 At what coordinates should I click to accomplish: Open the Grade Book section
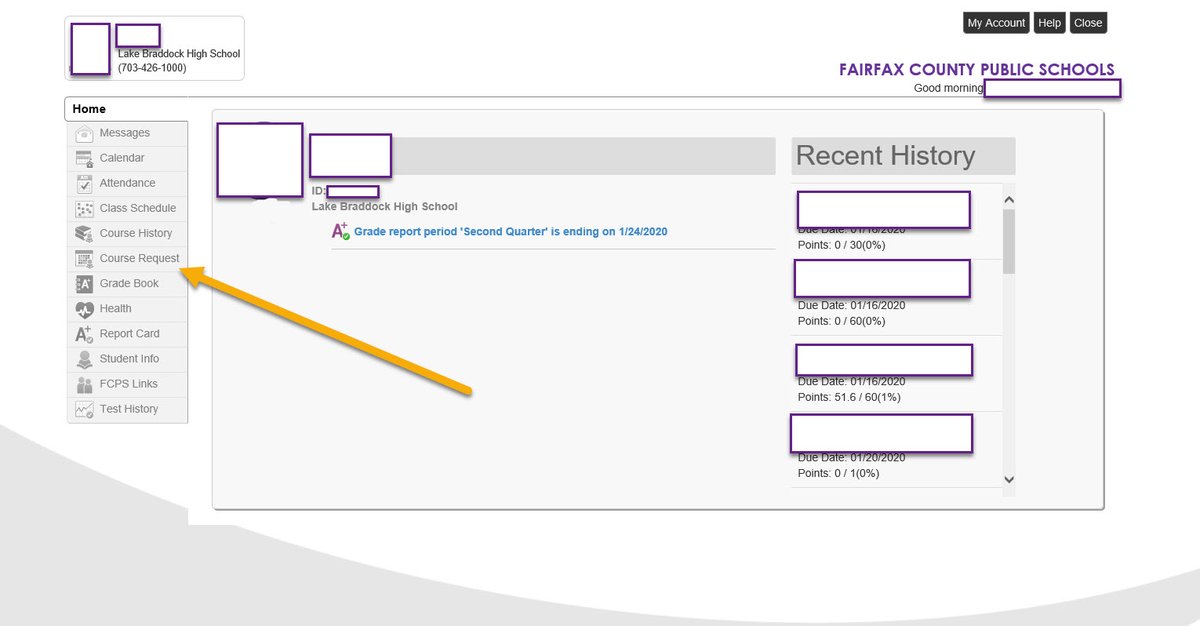[127, 283]
